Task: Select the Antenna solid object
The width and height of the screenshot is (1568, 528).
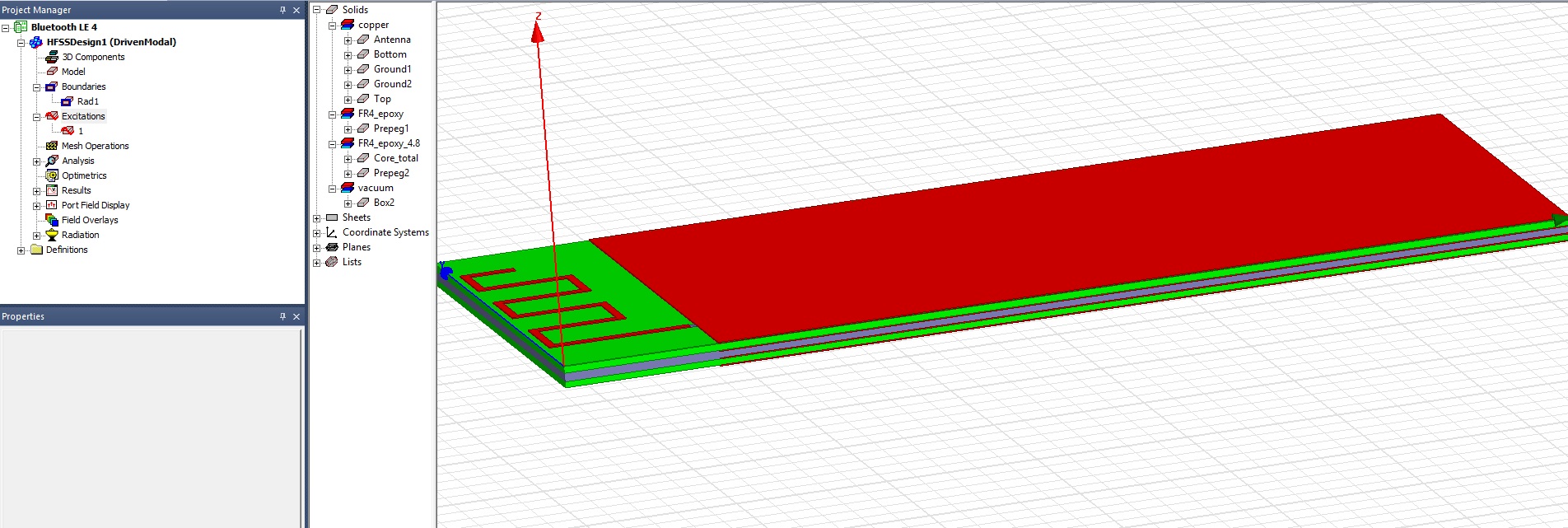Action: [392, 40]
